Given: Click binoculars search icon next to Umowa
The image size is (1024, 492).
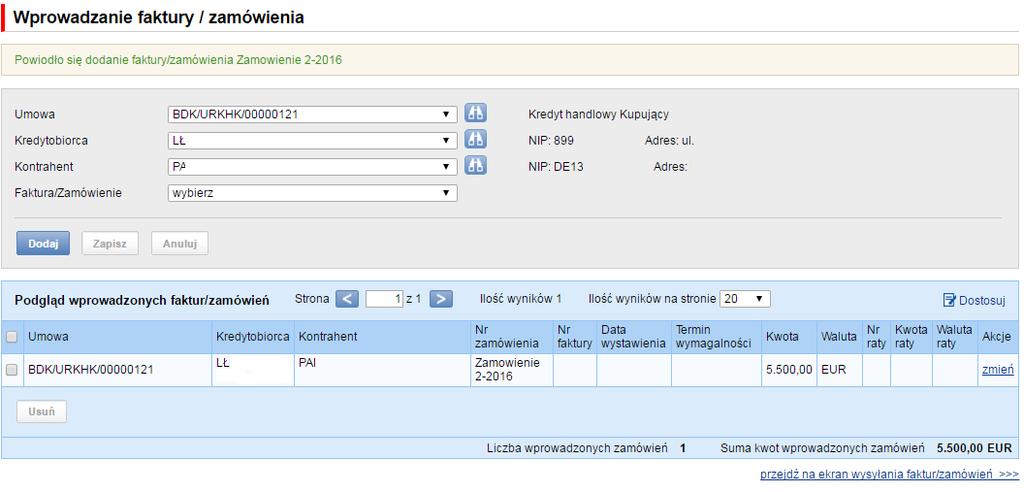Looking at the screenshot, I should pyautogui.click(x=475, y=114).
